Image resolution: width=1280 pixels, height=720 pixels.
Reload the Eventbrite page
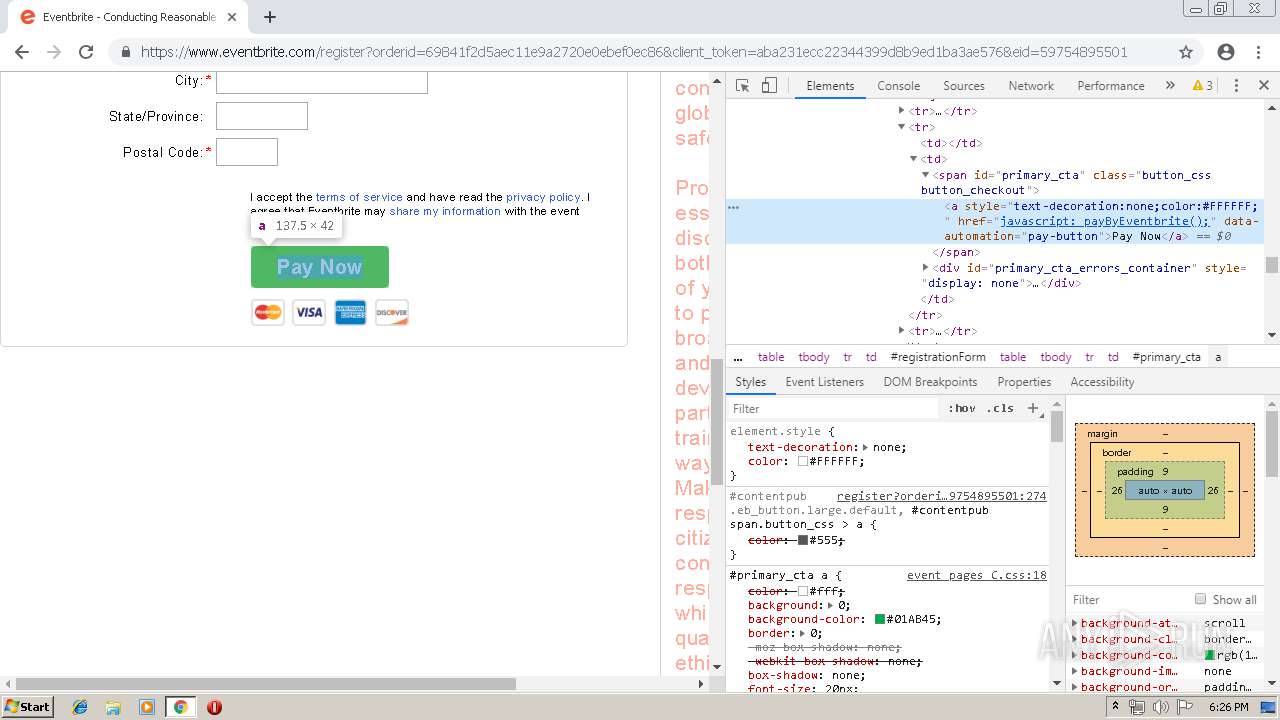coord(86,52)
